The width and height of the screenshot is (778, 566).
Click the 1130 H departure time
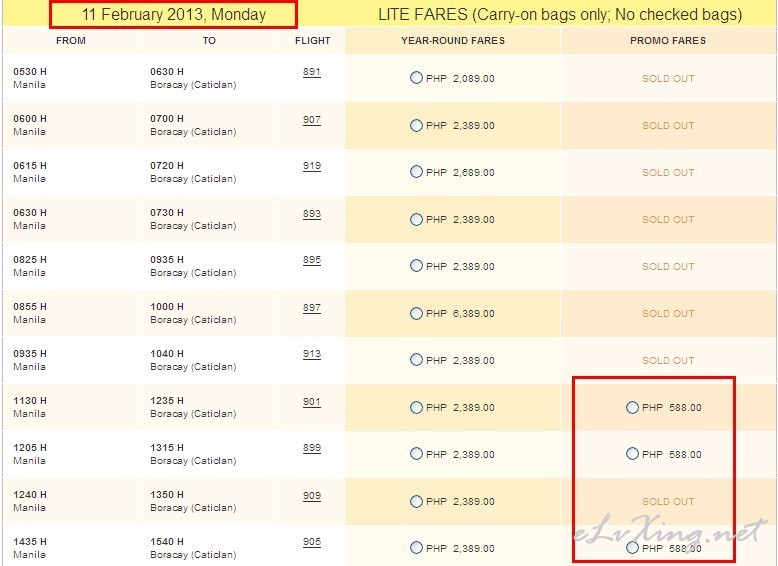30,400
